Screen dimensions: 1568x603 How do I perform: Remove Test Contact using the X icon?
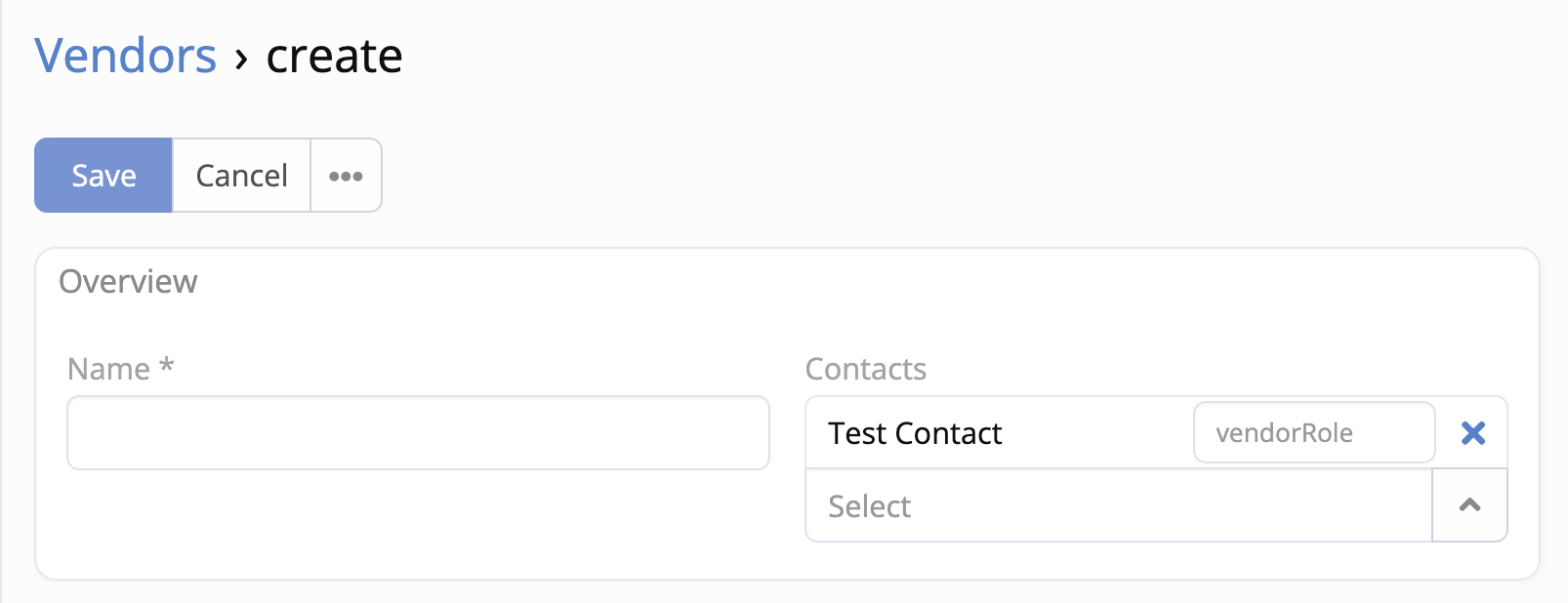point(1472,432)
